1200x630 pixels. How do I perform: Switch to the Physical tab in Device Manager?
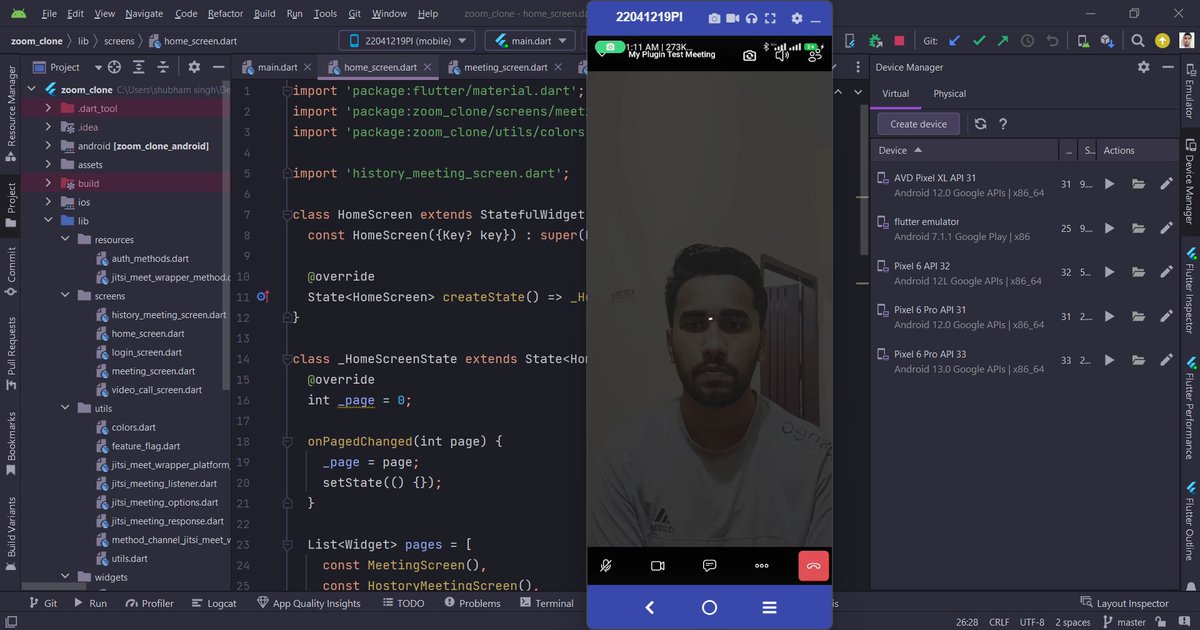[x=950, y=94]
